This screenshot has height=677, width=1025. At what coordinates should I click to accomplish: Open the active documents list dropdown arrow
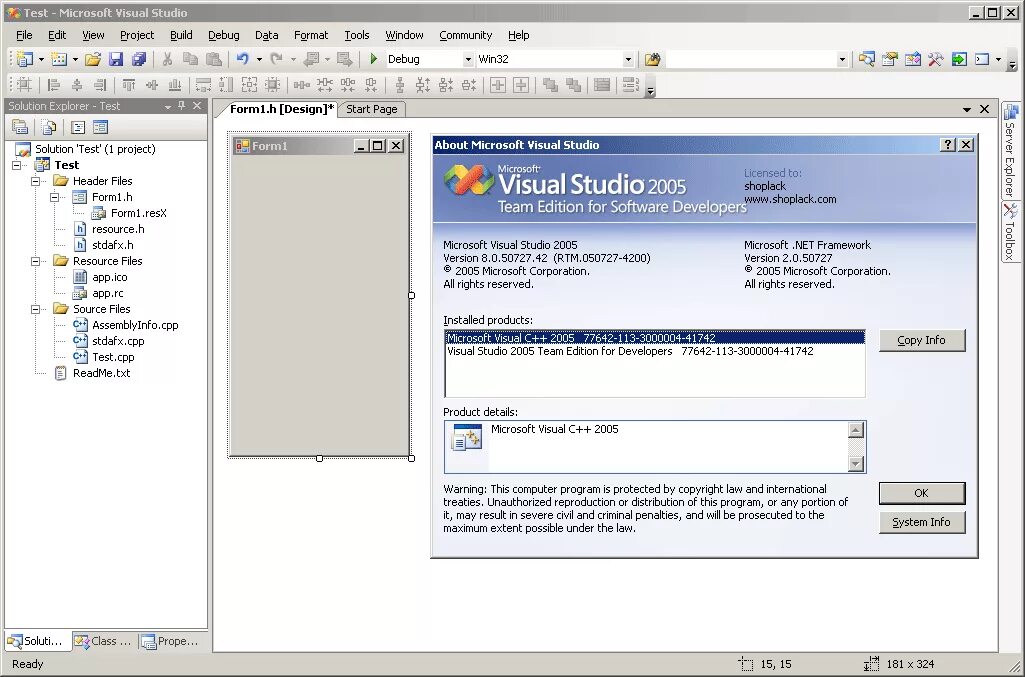coord(967,110)
